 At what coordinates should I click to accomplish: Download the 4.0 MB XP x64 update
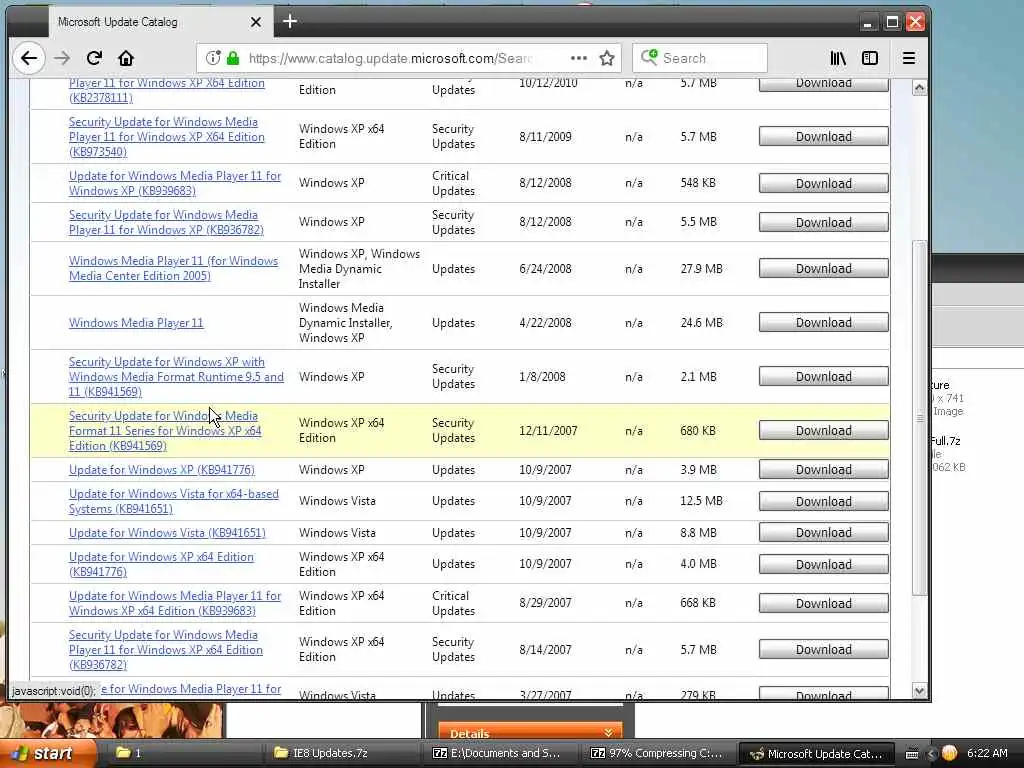point(823,564)
